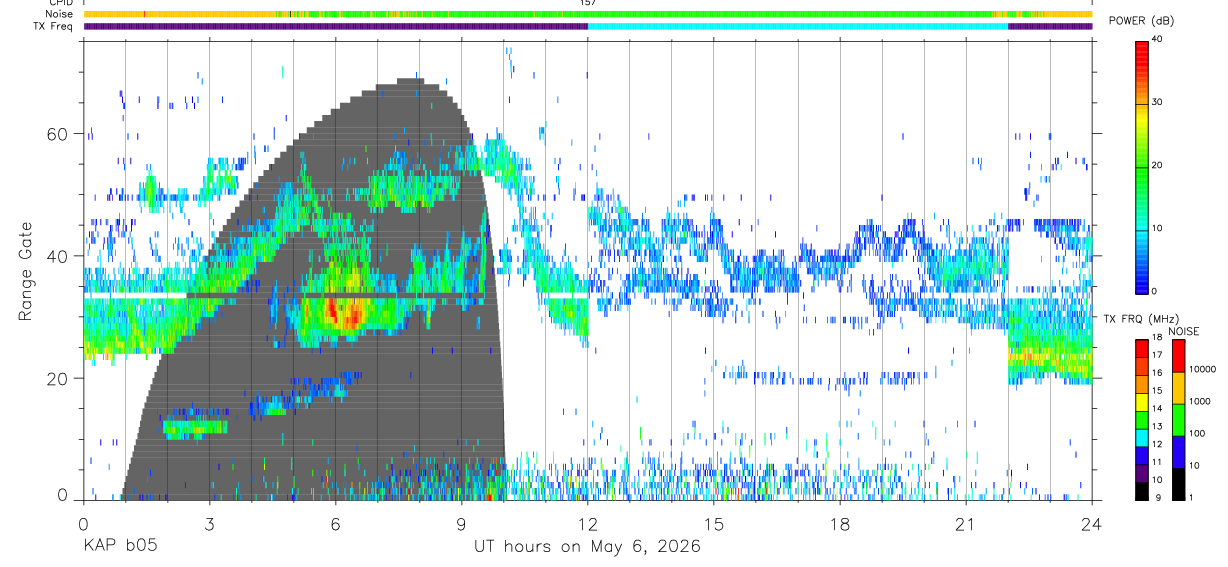Image resolution: width=1228 pixels, height=567 pixels.
Task: Click the 12 tick on UT hours axis
Action: point(588,523)
